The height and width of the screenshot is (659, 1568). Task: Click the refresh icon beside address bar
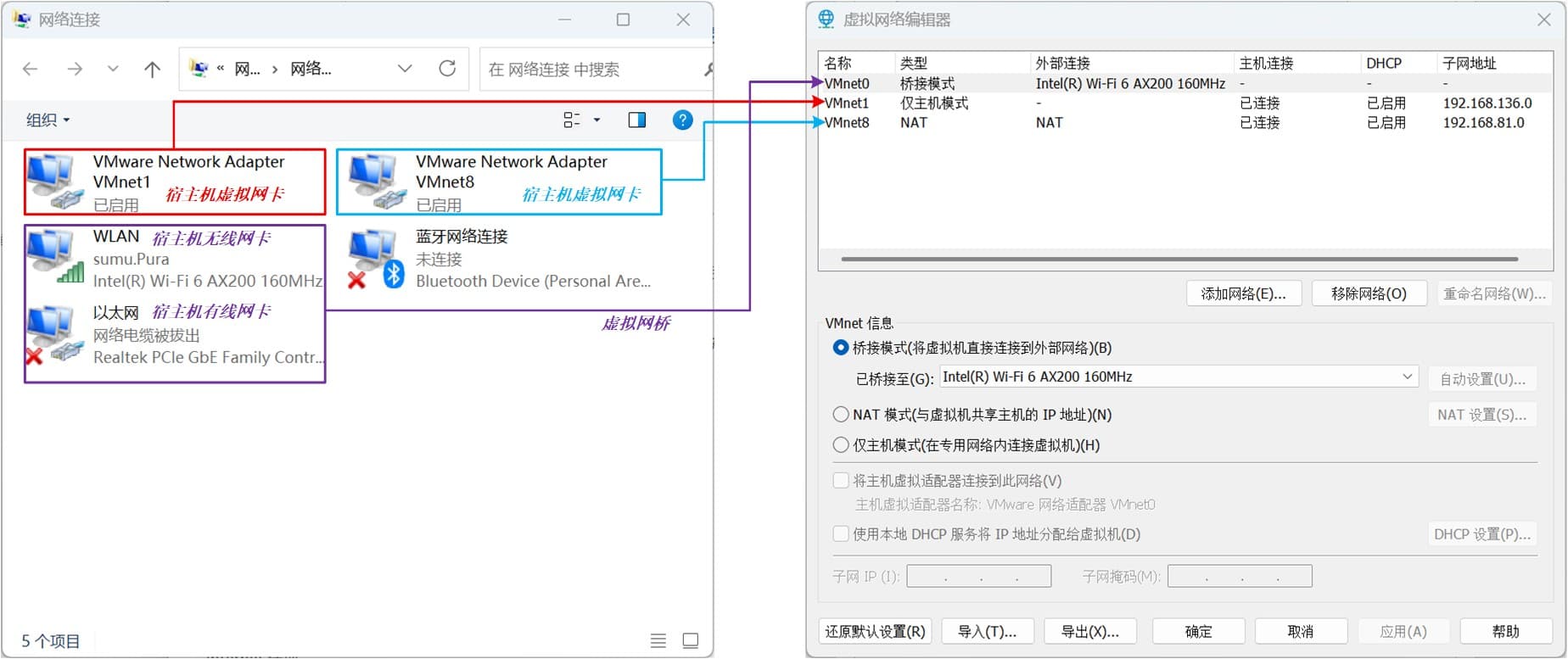447,69
